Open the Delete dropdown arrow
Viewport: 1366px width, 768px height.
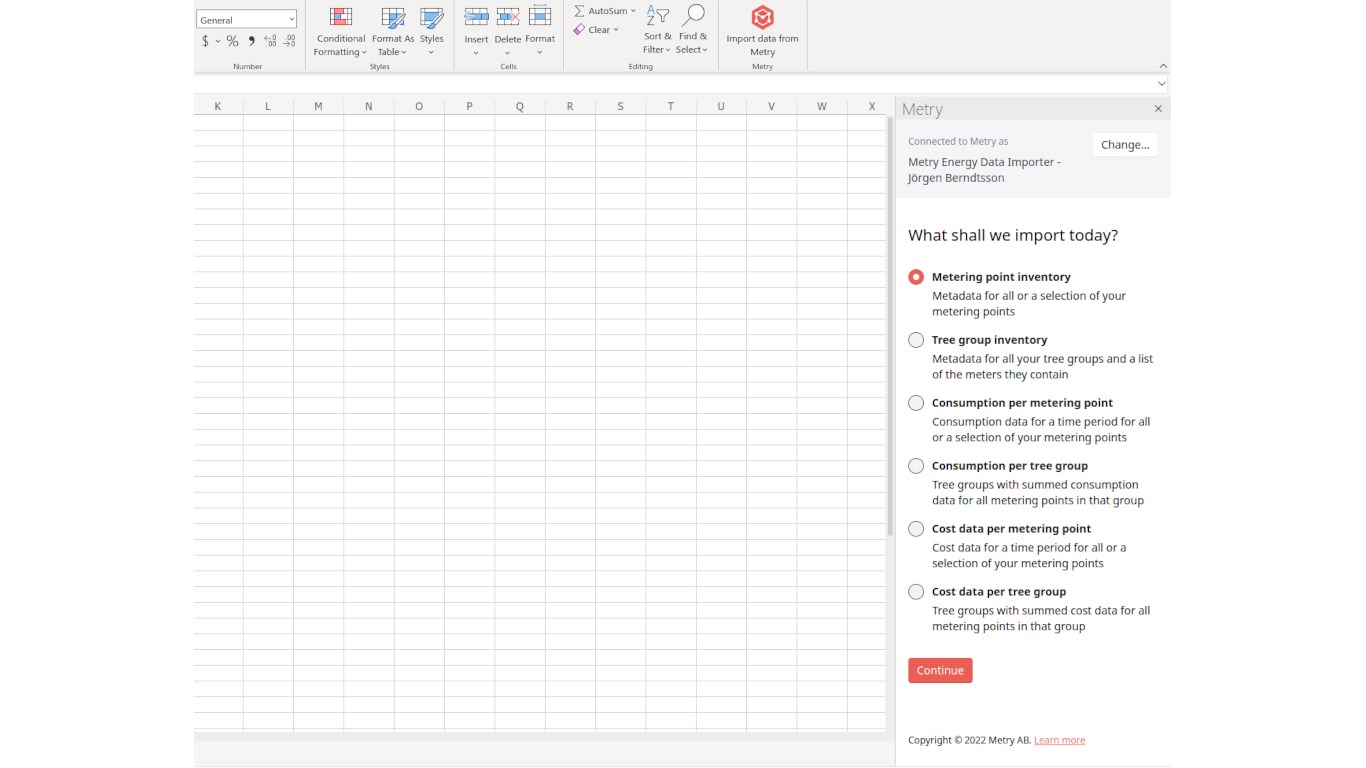[508, 53]
